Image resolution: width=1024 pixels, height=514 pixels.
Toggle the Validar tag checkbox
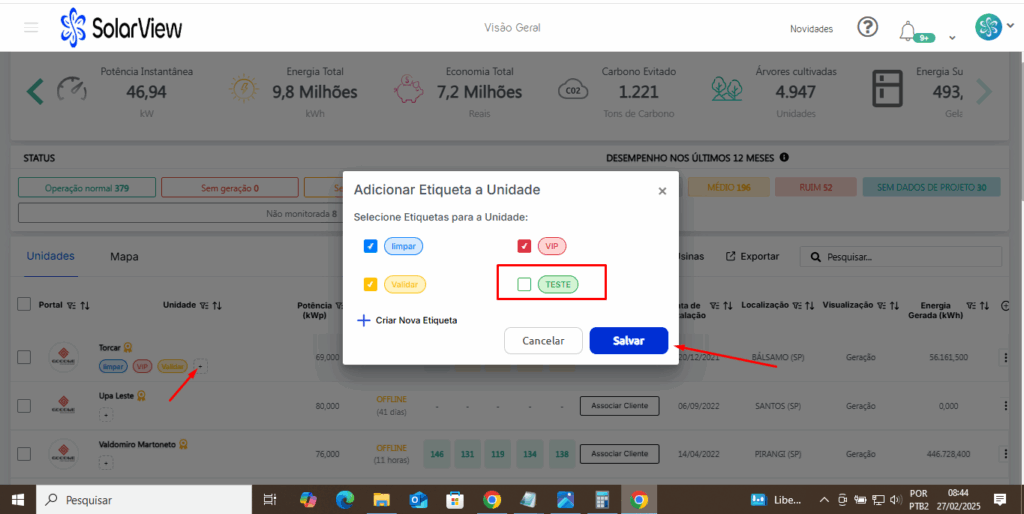point(371,285)
